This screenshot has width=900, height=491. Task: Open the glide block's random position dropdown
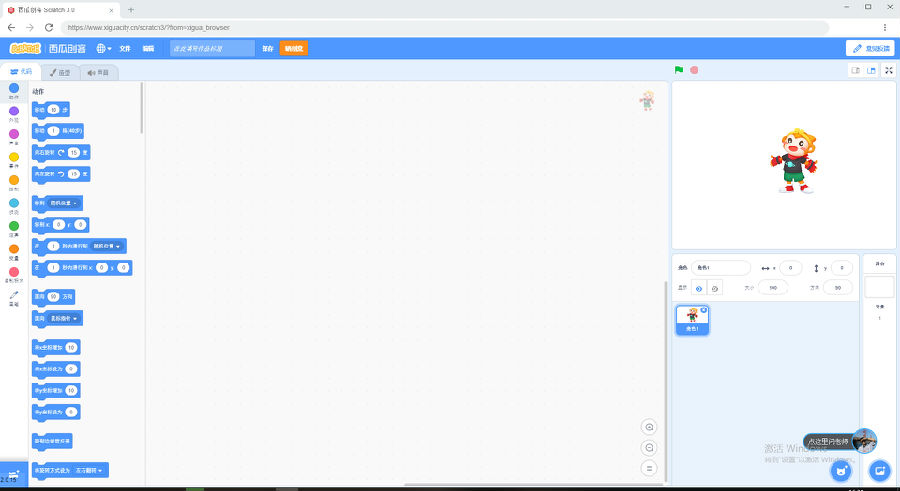click(x=107, y=246)
